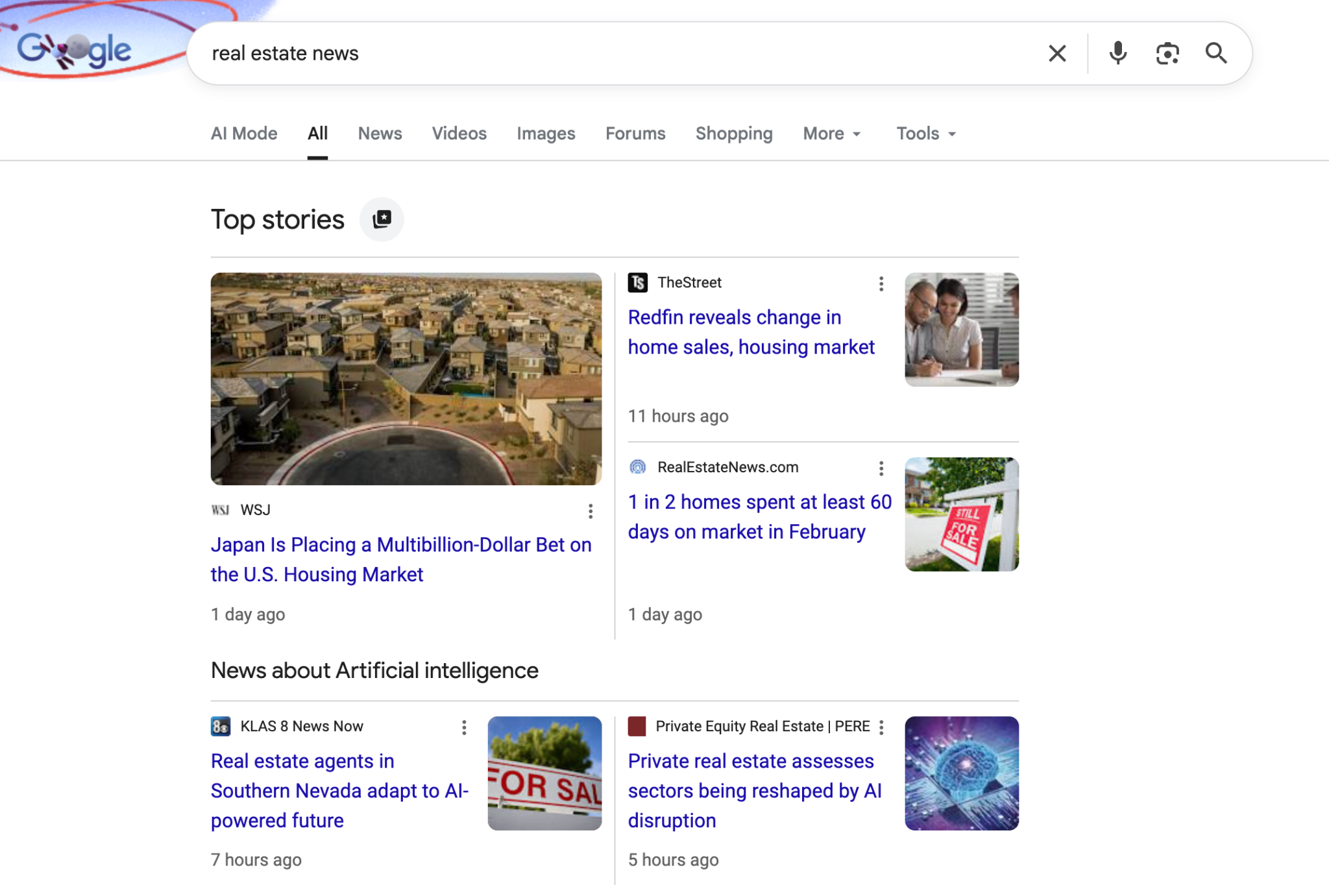Open the Tools dropdown
The width and height of the screenshot is (1329, 896).
925,134
